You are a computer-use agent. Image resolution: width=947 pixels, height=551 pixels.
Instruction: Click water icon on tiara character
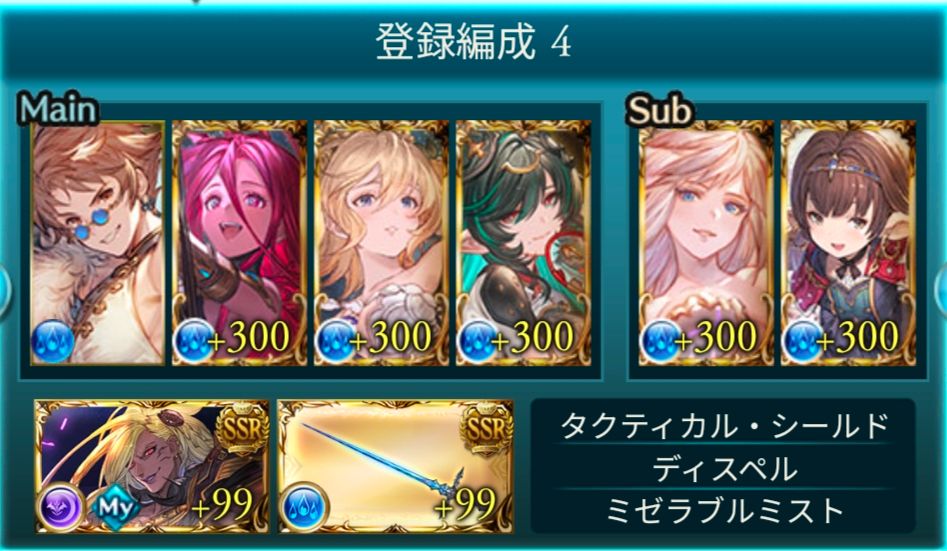pos(803,341)
